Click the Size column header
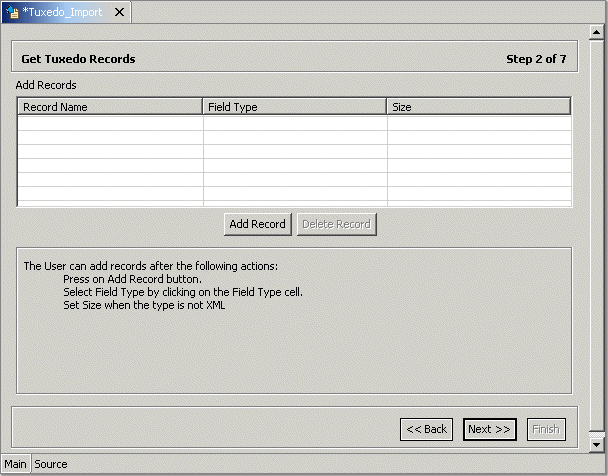Image resolution: width=608 pixels, height=476 pixels. (x=479, y=107)
